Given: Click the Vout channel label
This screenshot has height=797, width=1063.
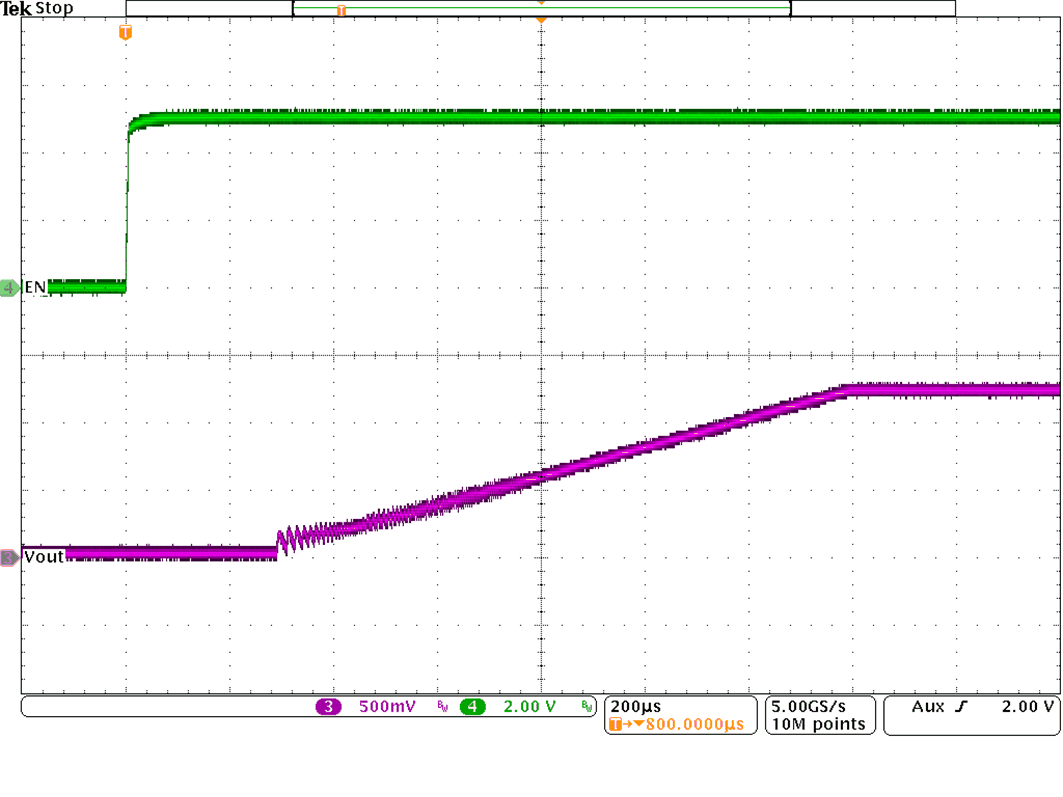Looking at the screenshot, I should [x=44, y=556].
